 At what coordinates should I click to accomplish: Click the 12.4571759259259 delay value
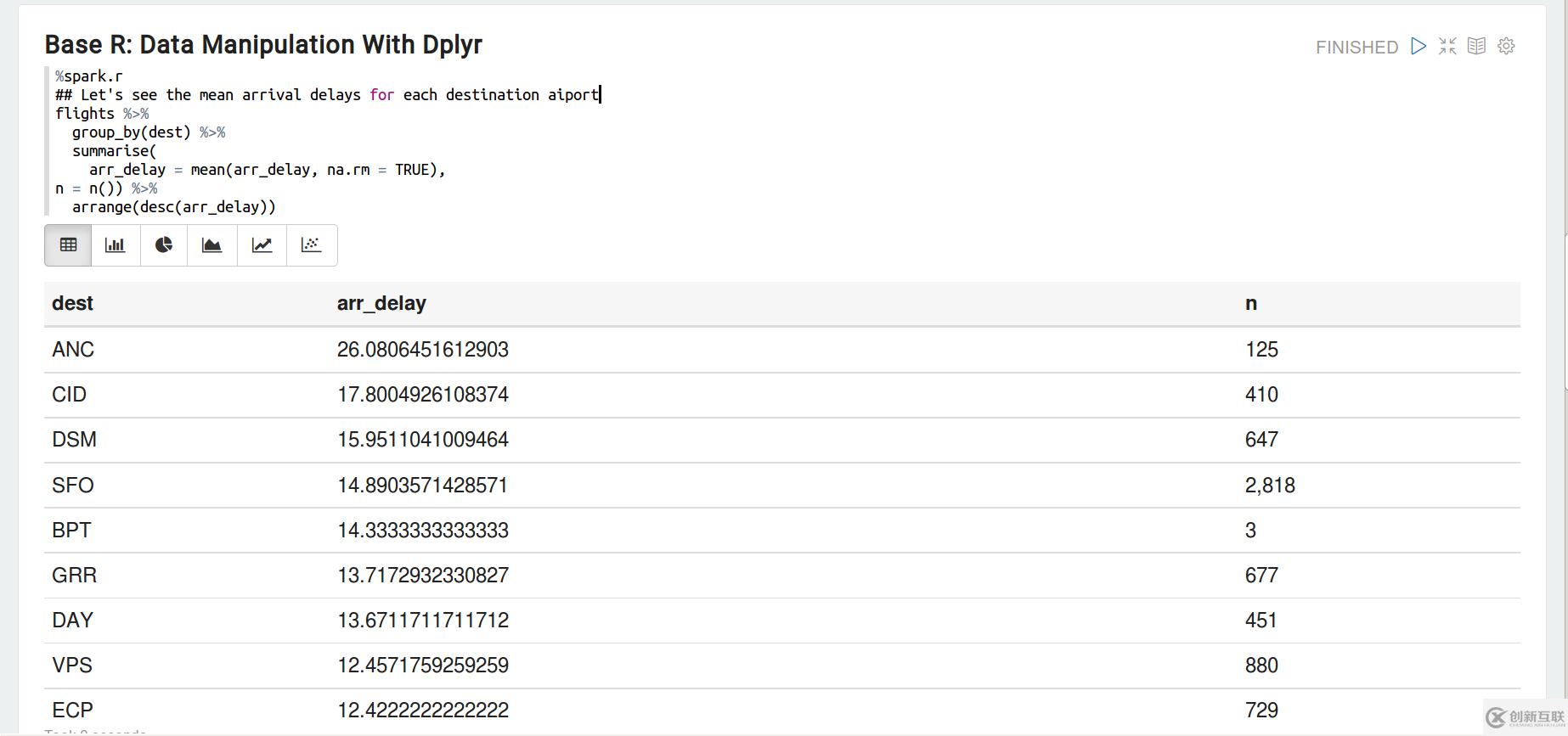(x=423, y=665)
